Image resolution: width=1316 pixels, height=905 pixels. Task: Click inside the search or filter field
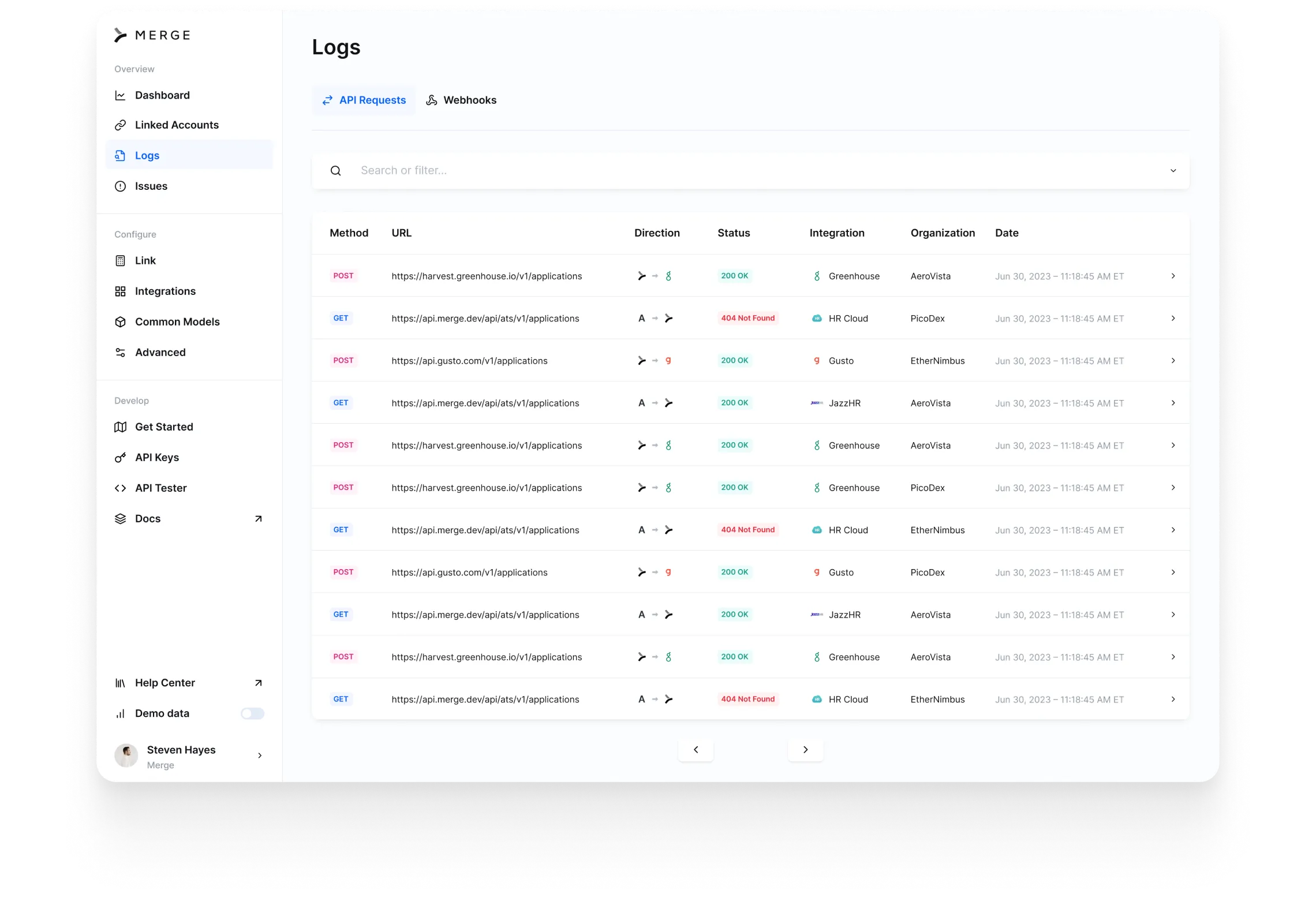click(519, 170)
